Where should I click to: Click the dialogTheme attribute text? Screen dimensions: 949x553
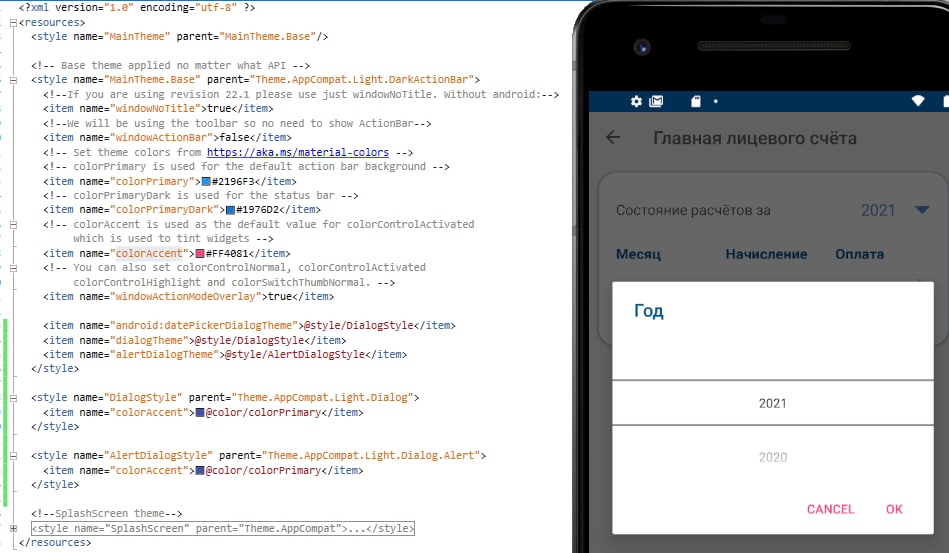151,340
